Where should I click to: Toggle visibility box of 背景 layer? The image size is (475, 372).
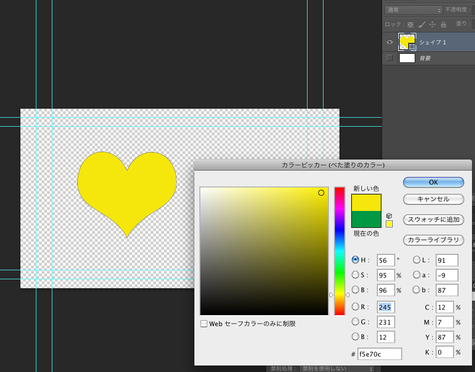click(390, 58)
